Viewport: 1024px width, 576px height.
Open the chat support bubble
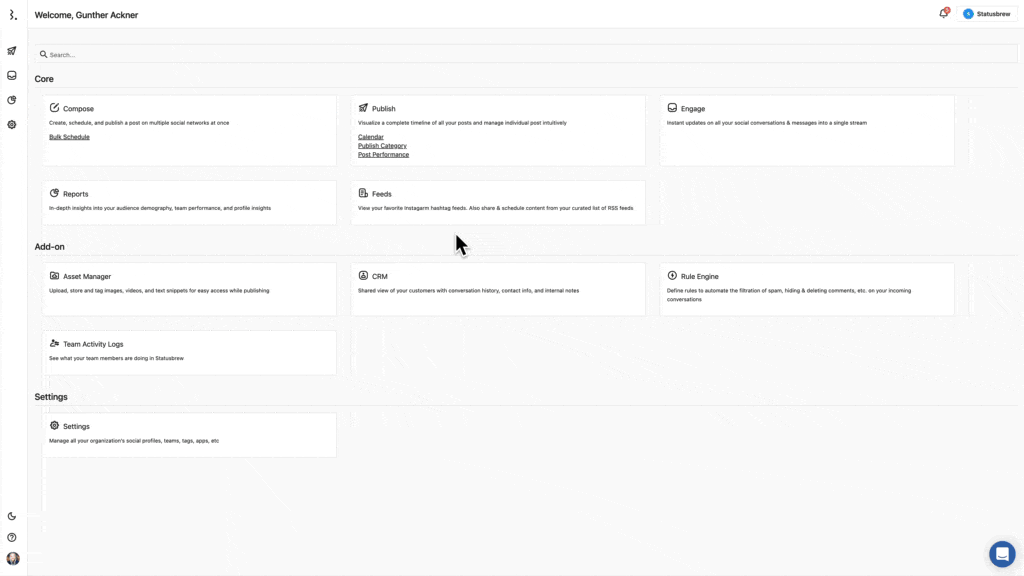(1001, 554)
